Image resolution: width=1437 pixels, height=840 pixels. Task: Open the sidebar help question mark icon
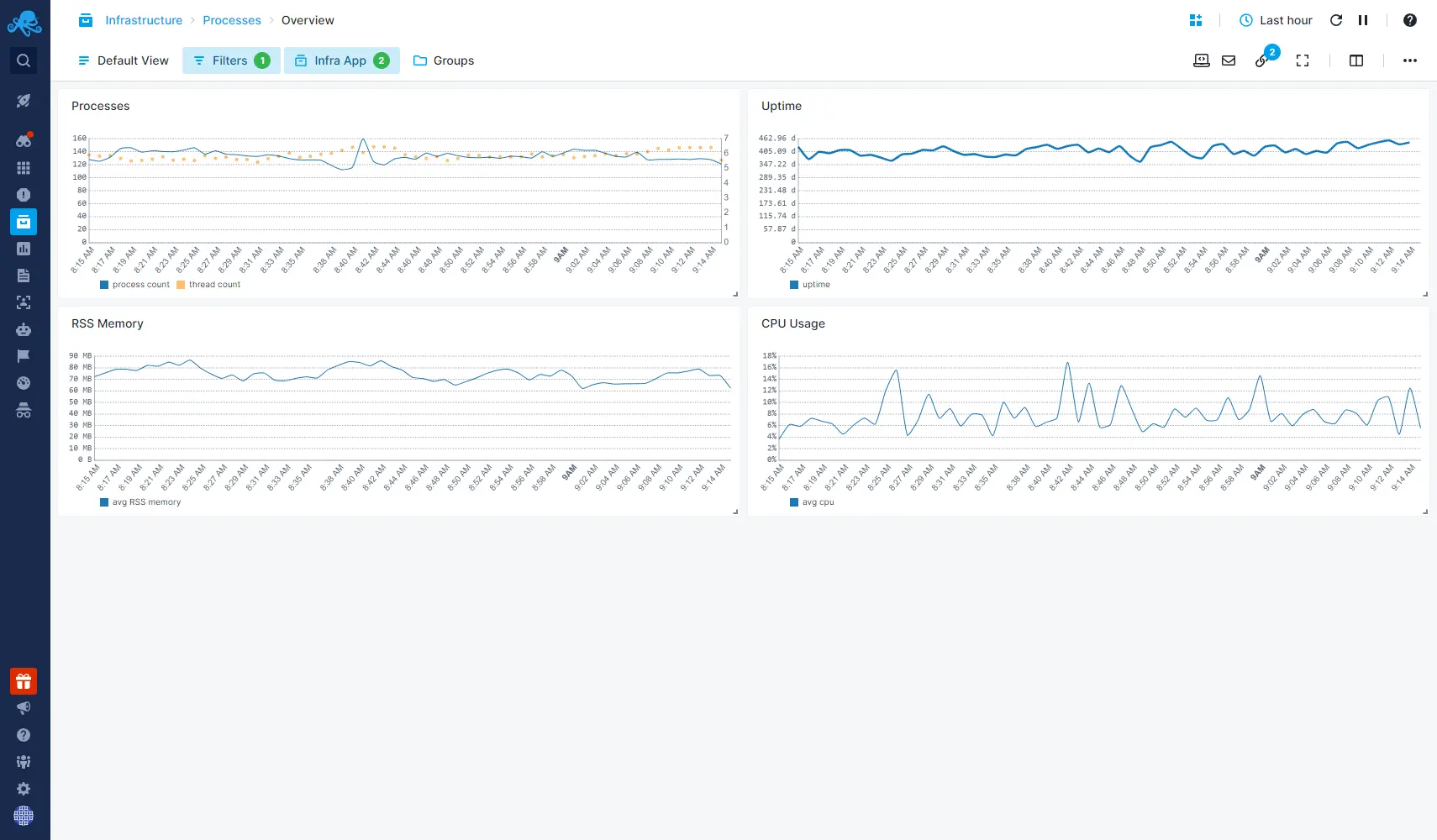click(24, 735)
